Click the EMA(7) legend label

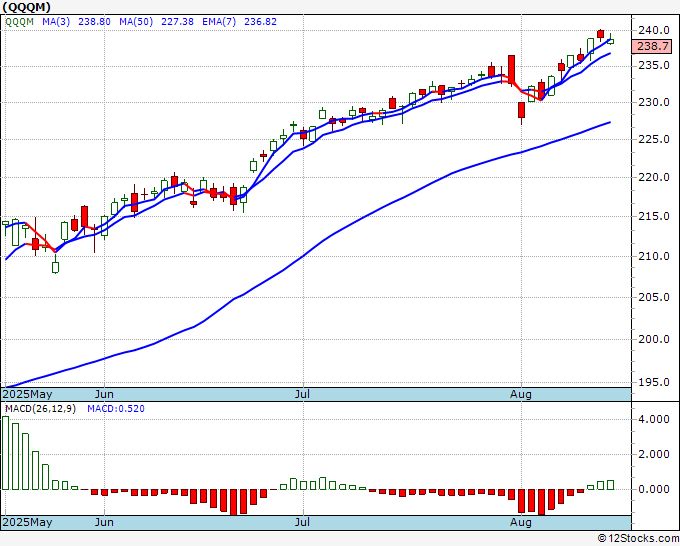coord(219,22)
